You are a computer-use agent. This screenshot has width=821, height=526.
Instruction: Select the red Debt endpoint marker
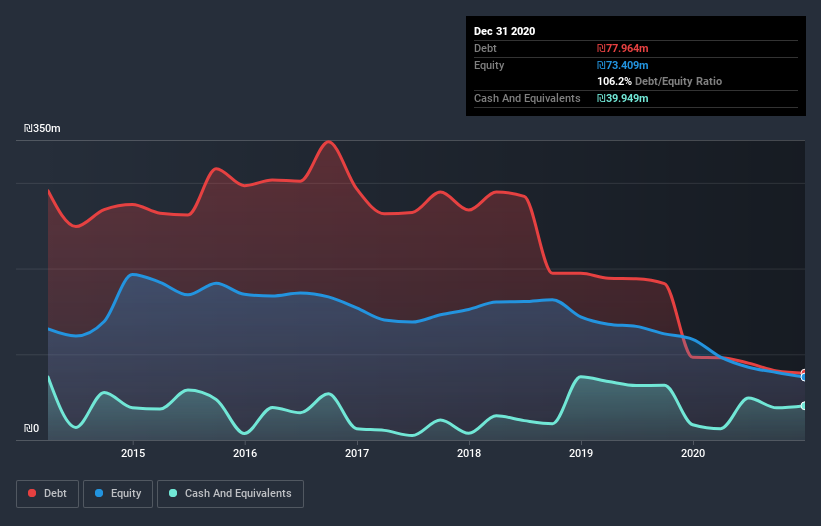pos(804,373)
